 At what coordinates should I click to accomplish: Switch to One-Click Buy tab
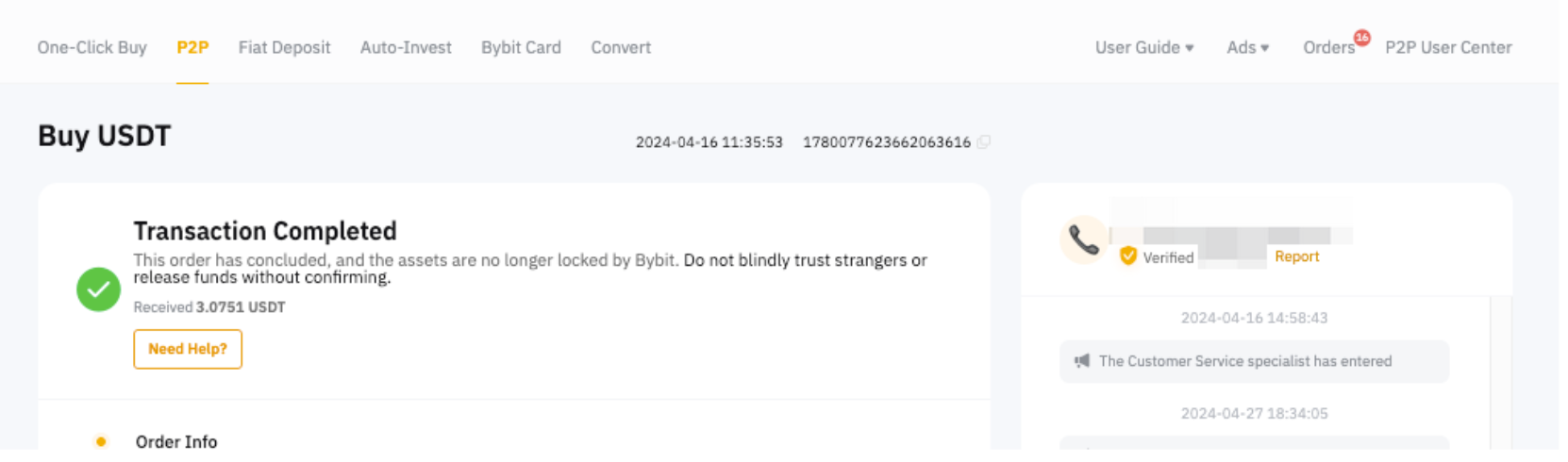pyautogui.click(x=92, y=47)
